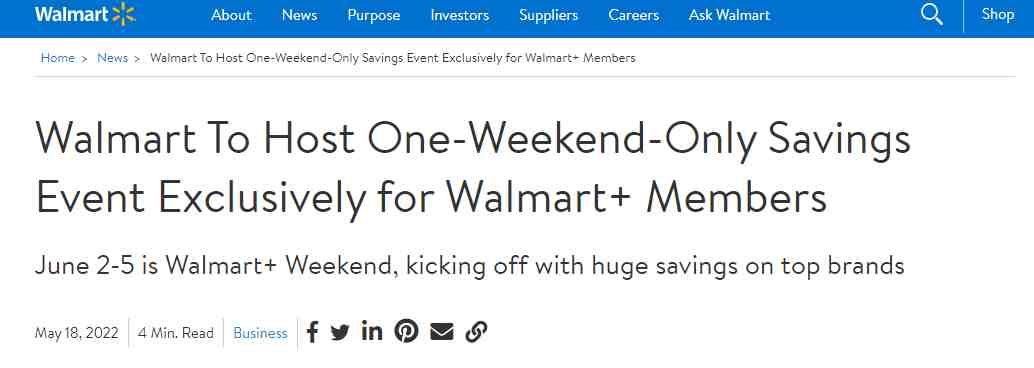Screen dimensions: 1034x368
Task: Open Ask Walmart in navigation
Action: (729, 15)
